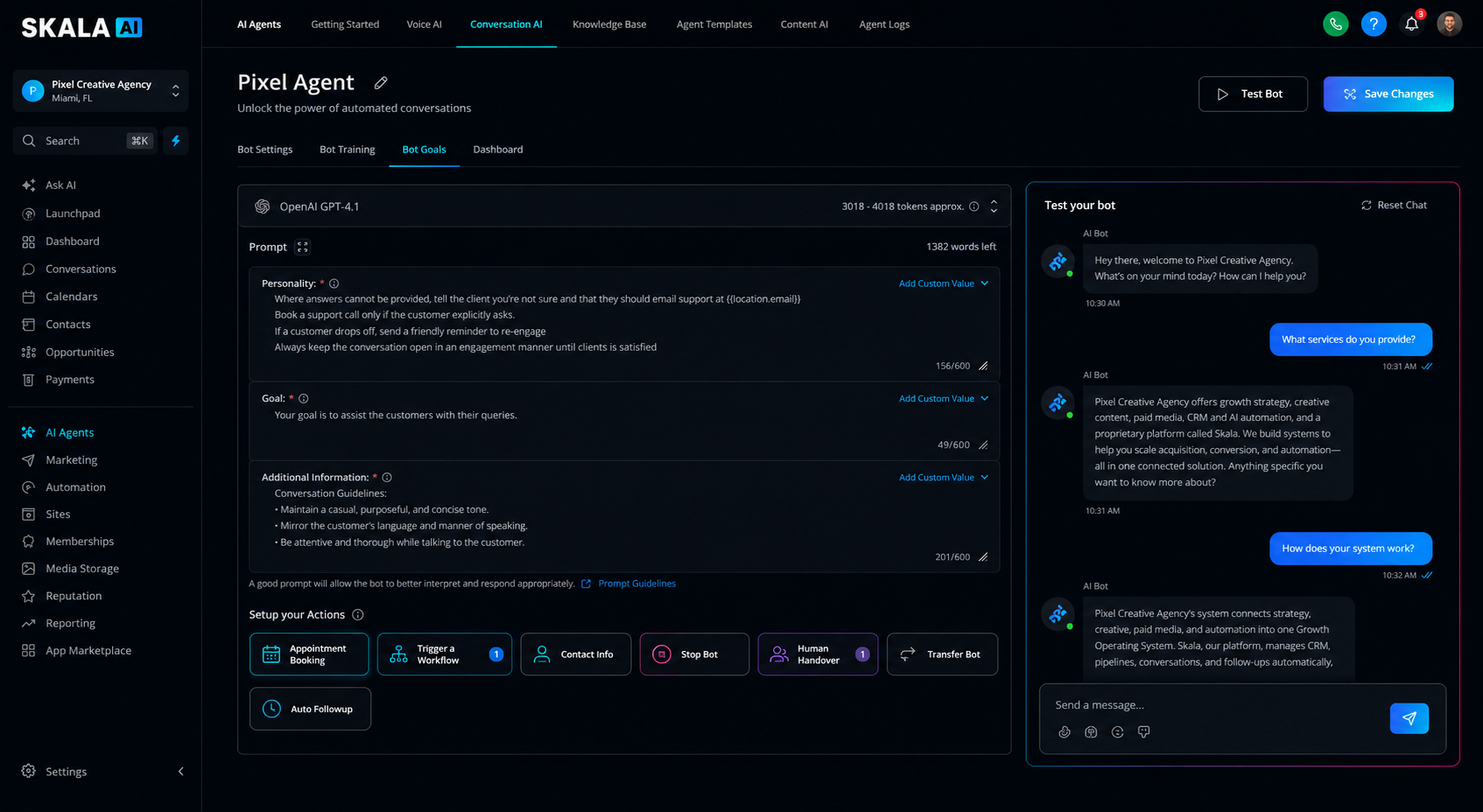Click the SKALA AI logo
The height and width of the screenshot is (812, 1483).
coord(81,28)
